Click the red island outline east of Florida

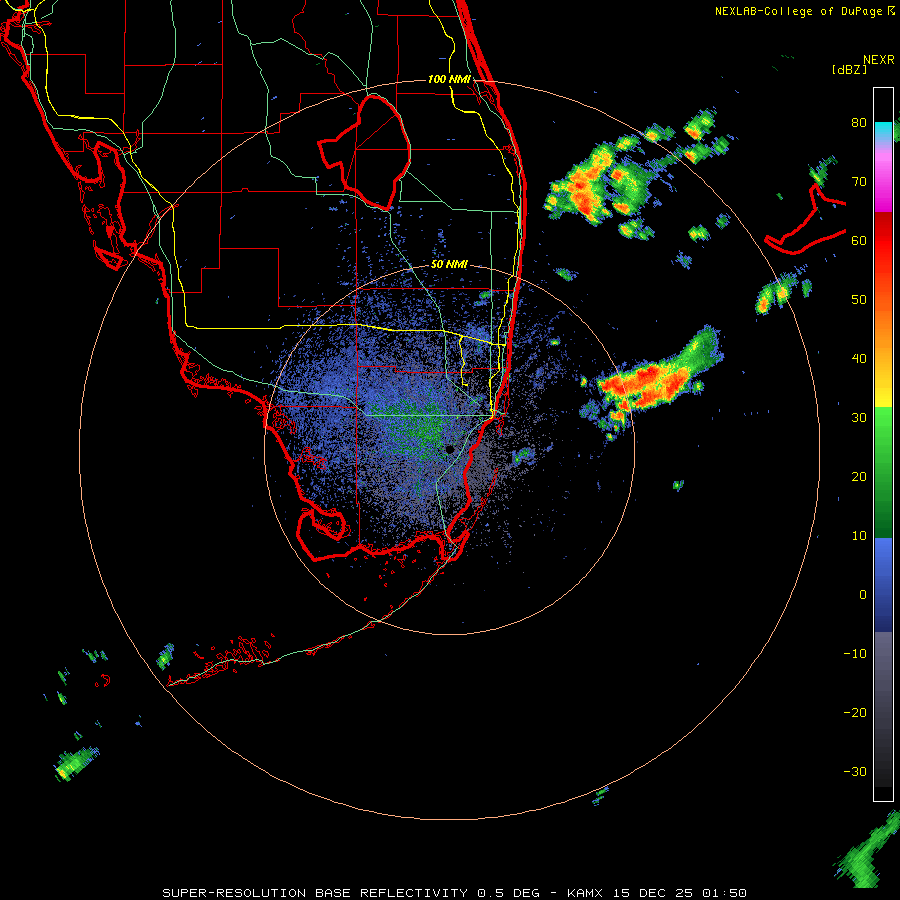click(805, 219)
